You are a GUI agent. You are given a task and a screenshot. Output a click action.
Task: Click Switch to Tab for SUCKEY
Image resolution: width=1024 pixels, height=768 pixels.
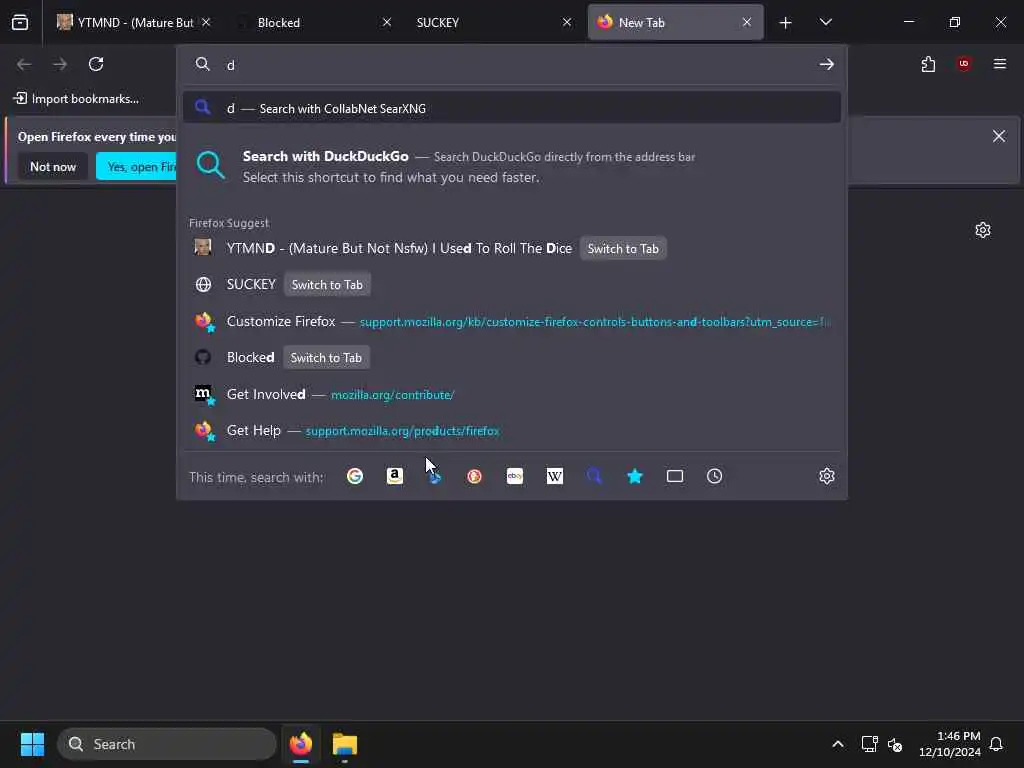(x=327, y=285)
